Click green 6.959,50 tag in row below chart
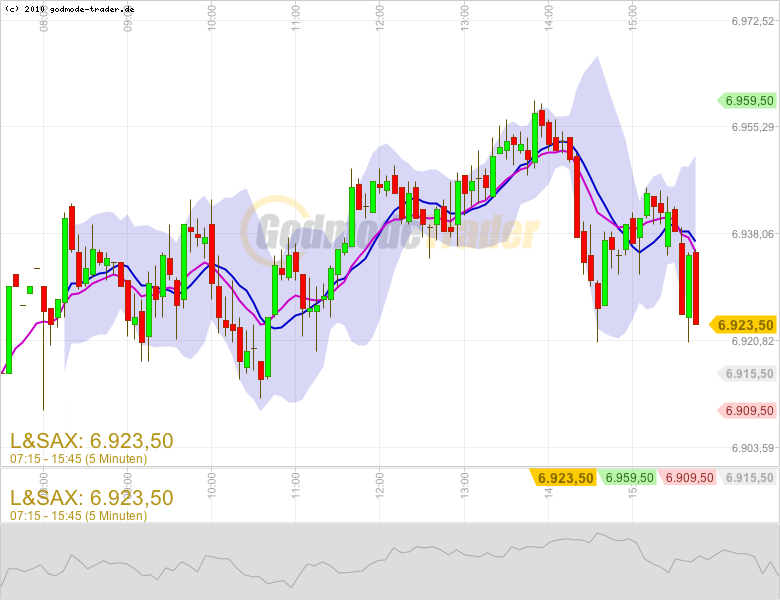Image resolution: width=780 pixels, height=600 pixels. click(626, 478)
